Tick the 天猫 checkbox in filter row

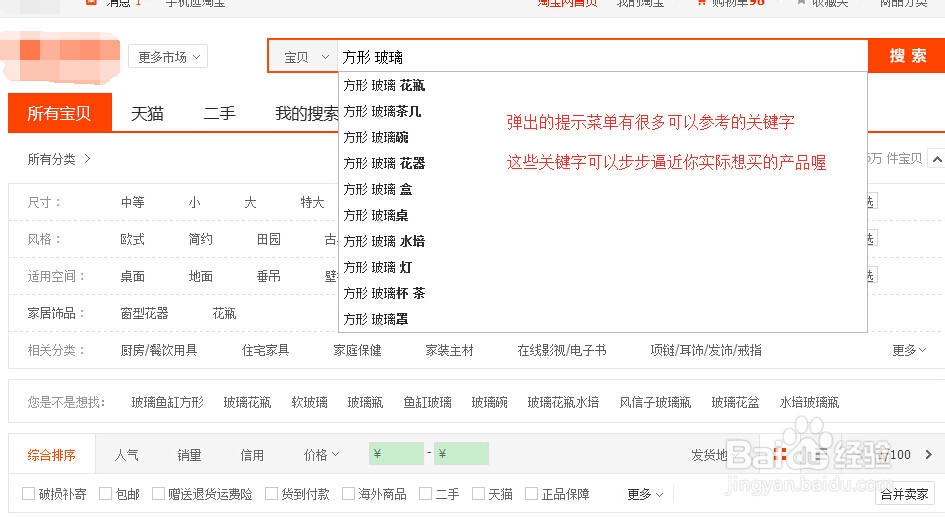[x=478, y=494]
